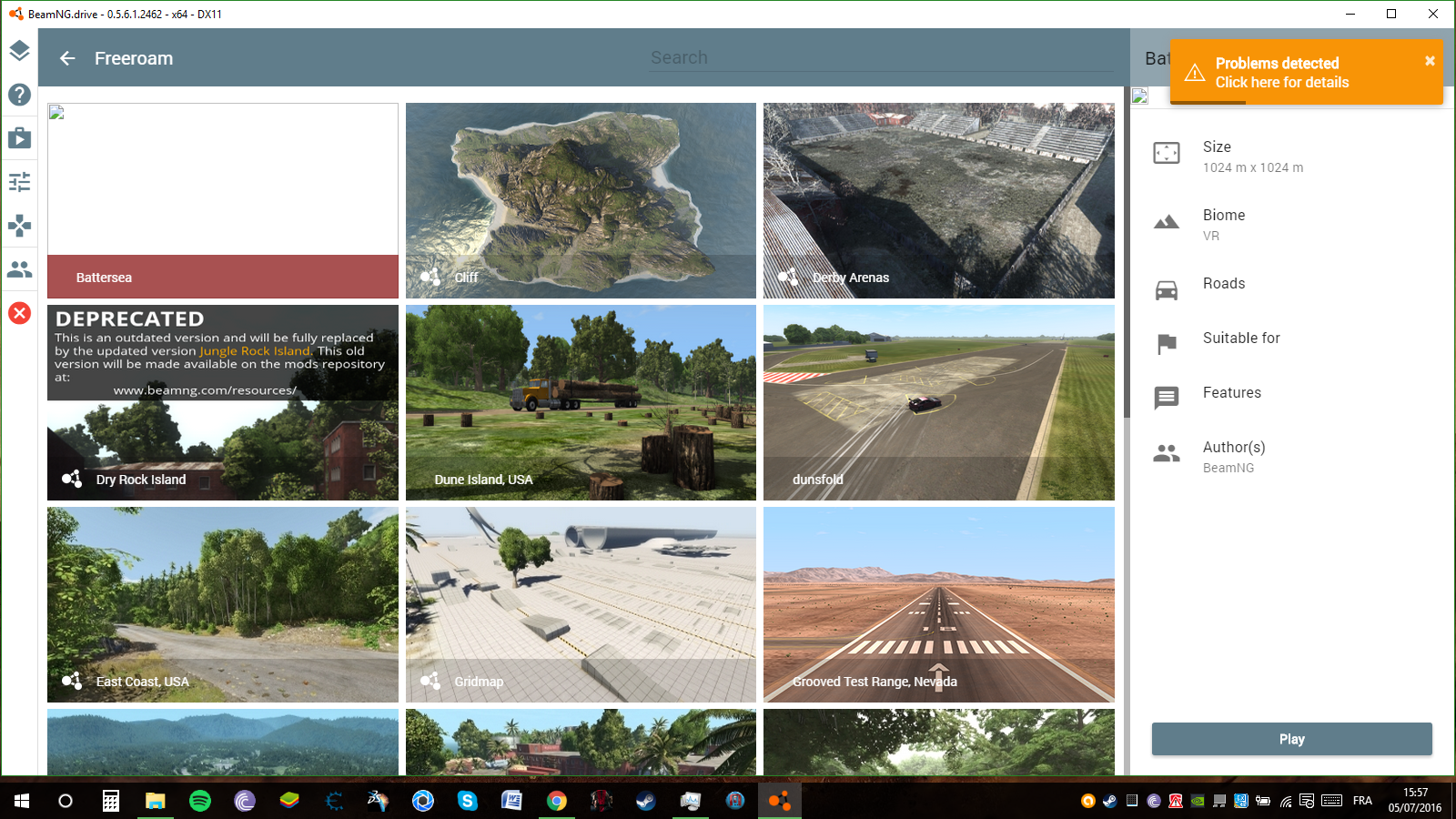
Task: Open Spotify from the taskbar
Action: pyautogui.click(x=200, y=801)
